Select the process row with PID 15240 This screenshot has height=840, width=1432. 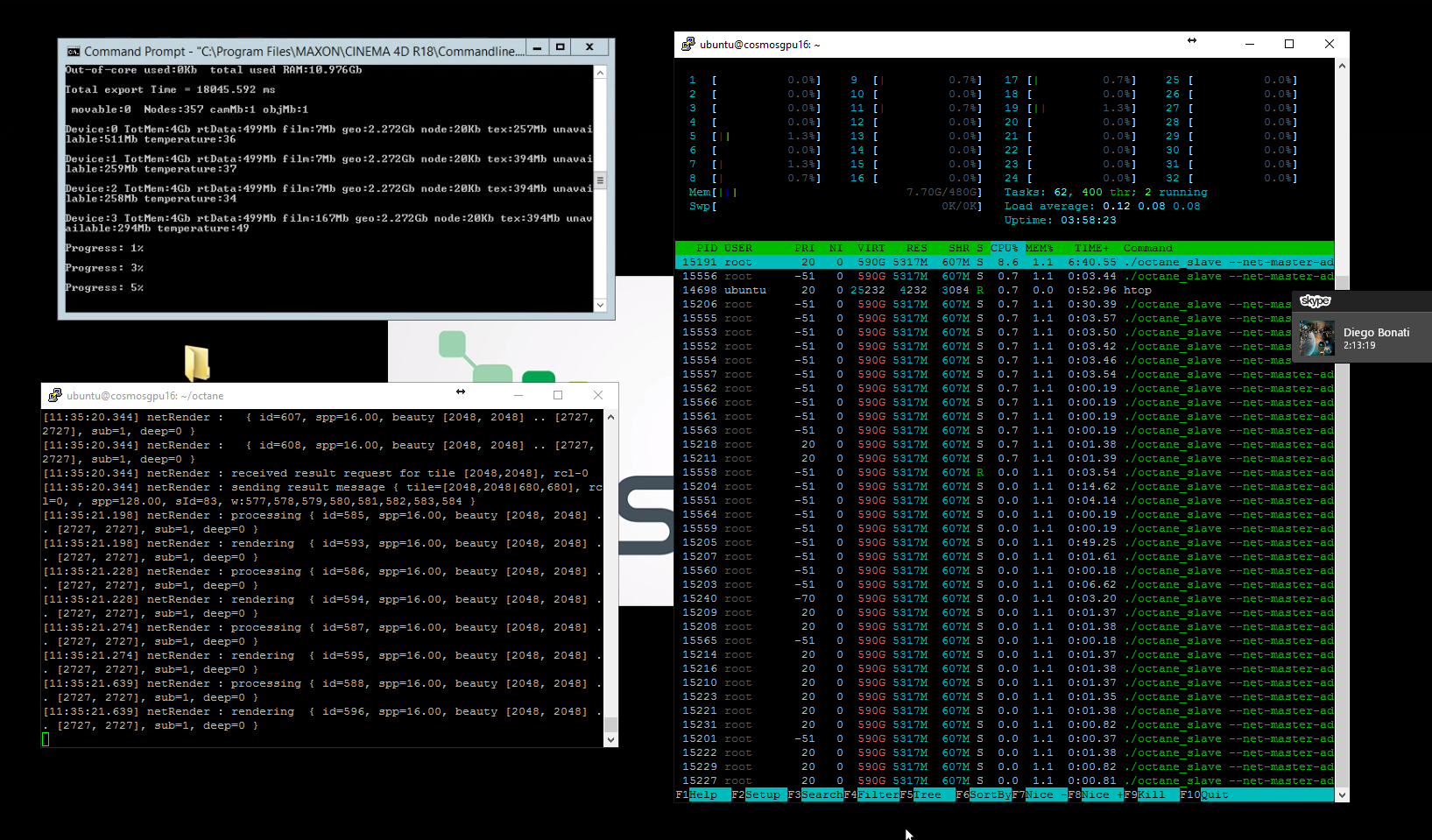tap(1005, 599)
